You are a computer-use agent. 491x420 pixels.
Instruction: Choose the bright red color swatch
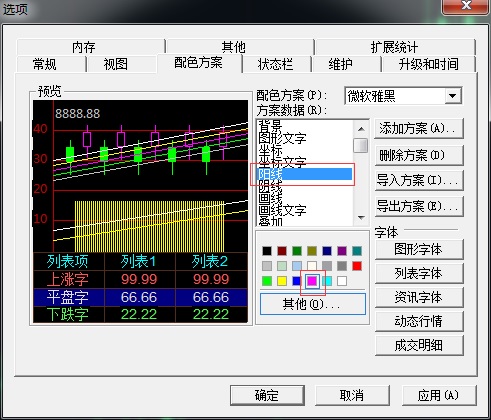[x=357, y=266]
